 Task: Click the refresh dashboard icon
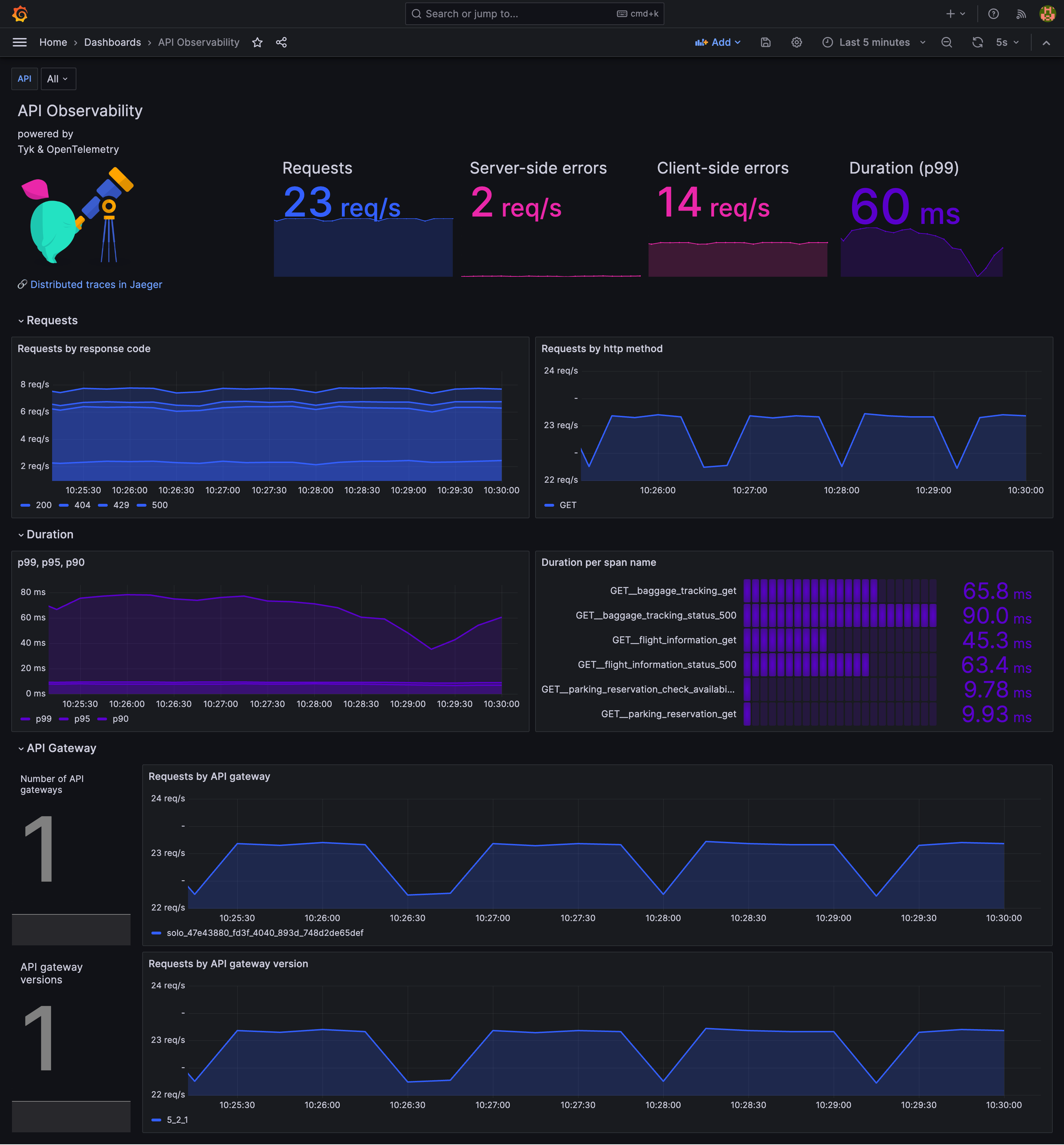point(977,43)
